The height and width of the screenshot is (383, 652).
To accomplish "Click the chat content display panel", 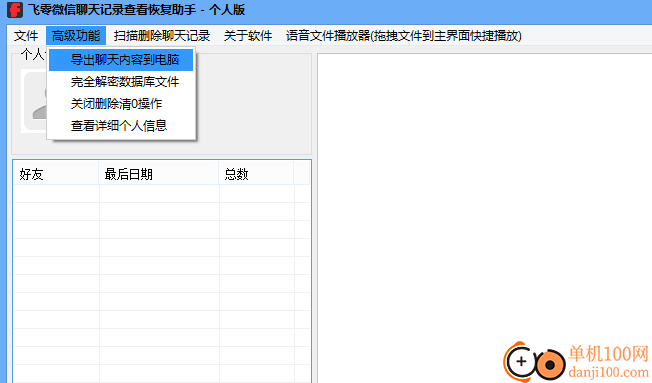I will click(484, 218).
